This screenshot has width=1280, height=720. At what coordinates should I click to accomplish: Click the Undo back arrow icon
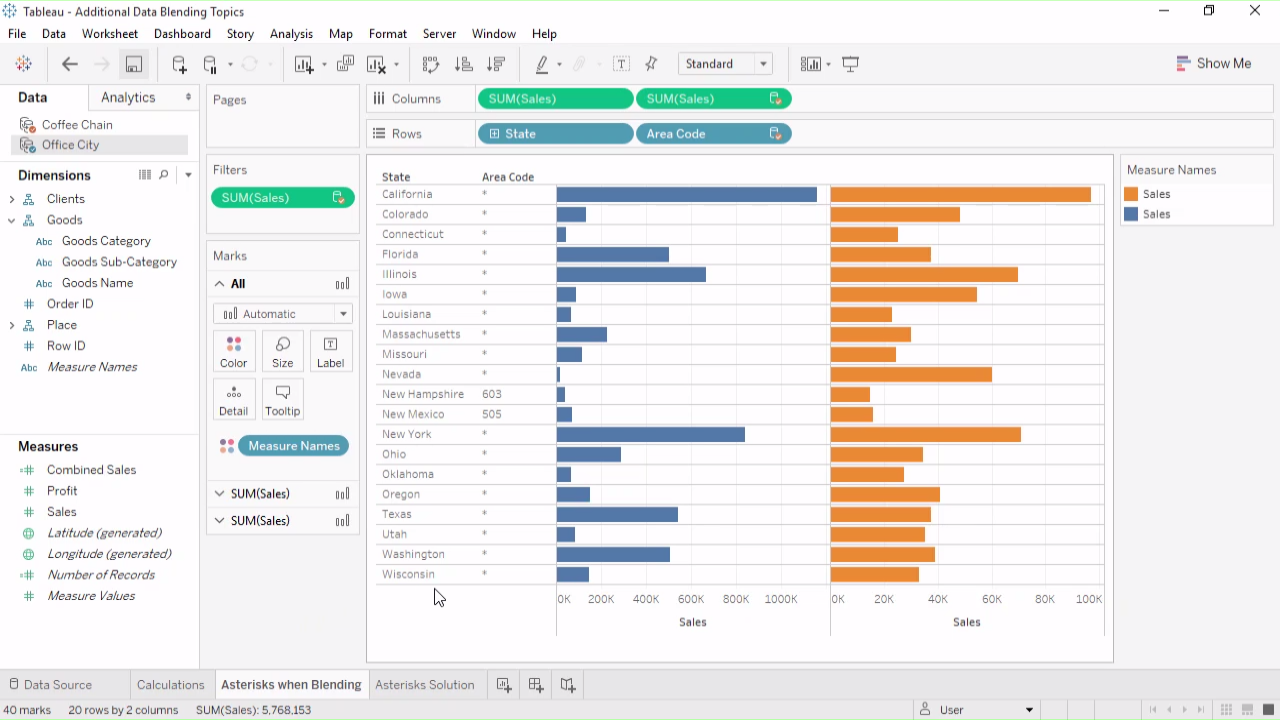pyautogui.click(x=69, y=64)
